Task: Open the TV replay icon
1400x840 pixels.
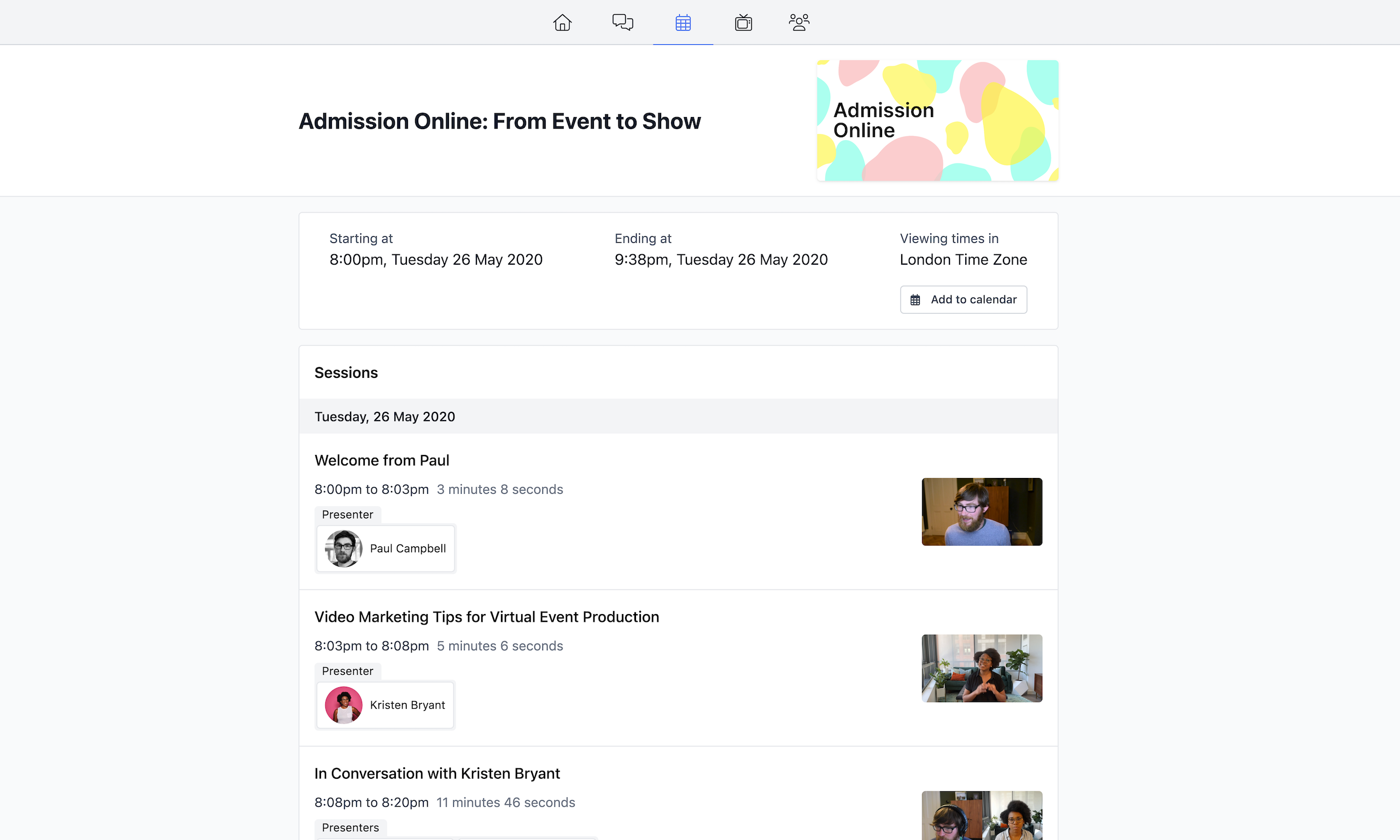Action: [x=743, y=22]
